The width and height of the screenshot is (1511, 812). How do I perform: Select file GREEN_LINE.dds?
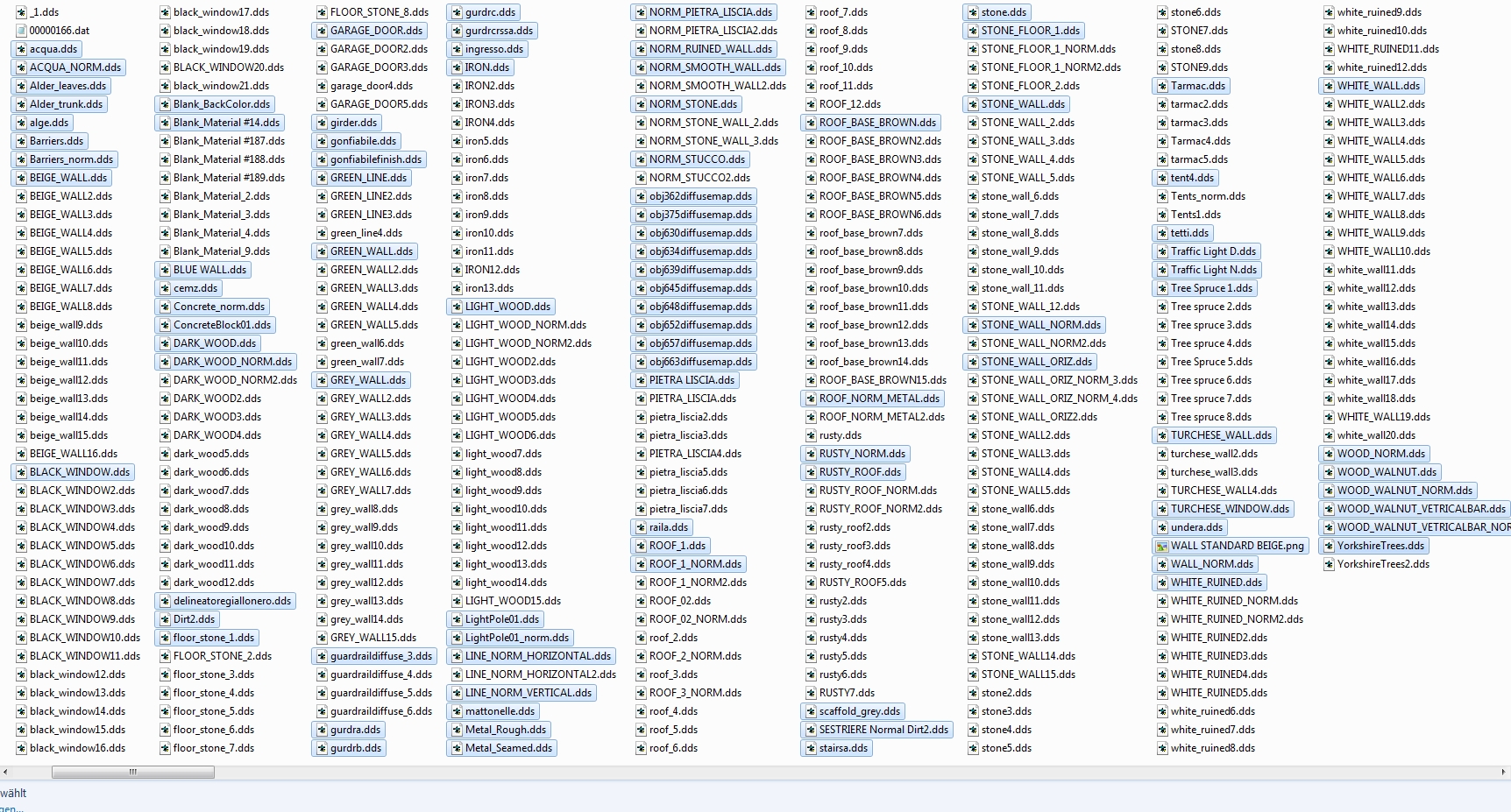[363, 178]
